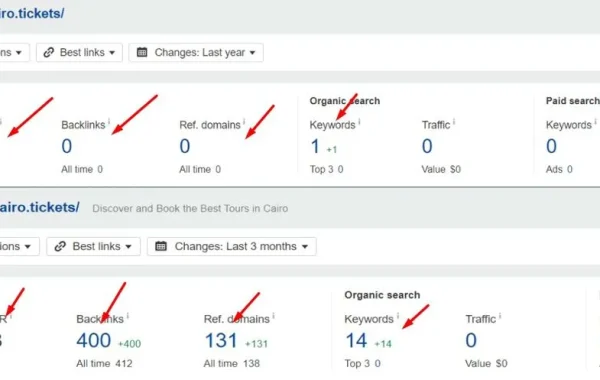Click the Ref. domains value 0

pyautogui.click(x=185, y=146)
